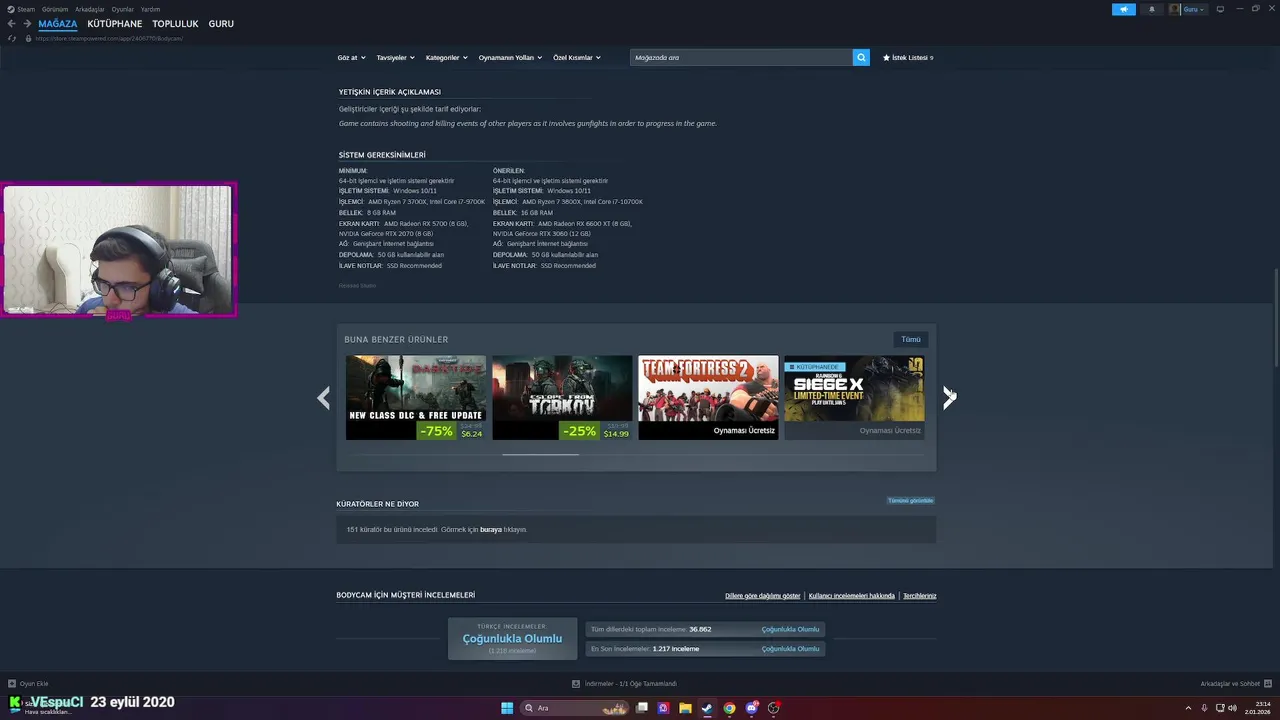Screen dimensions: 1280x720
Task: Switch to Big Picture mode icon
Action: (1220, 9)
